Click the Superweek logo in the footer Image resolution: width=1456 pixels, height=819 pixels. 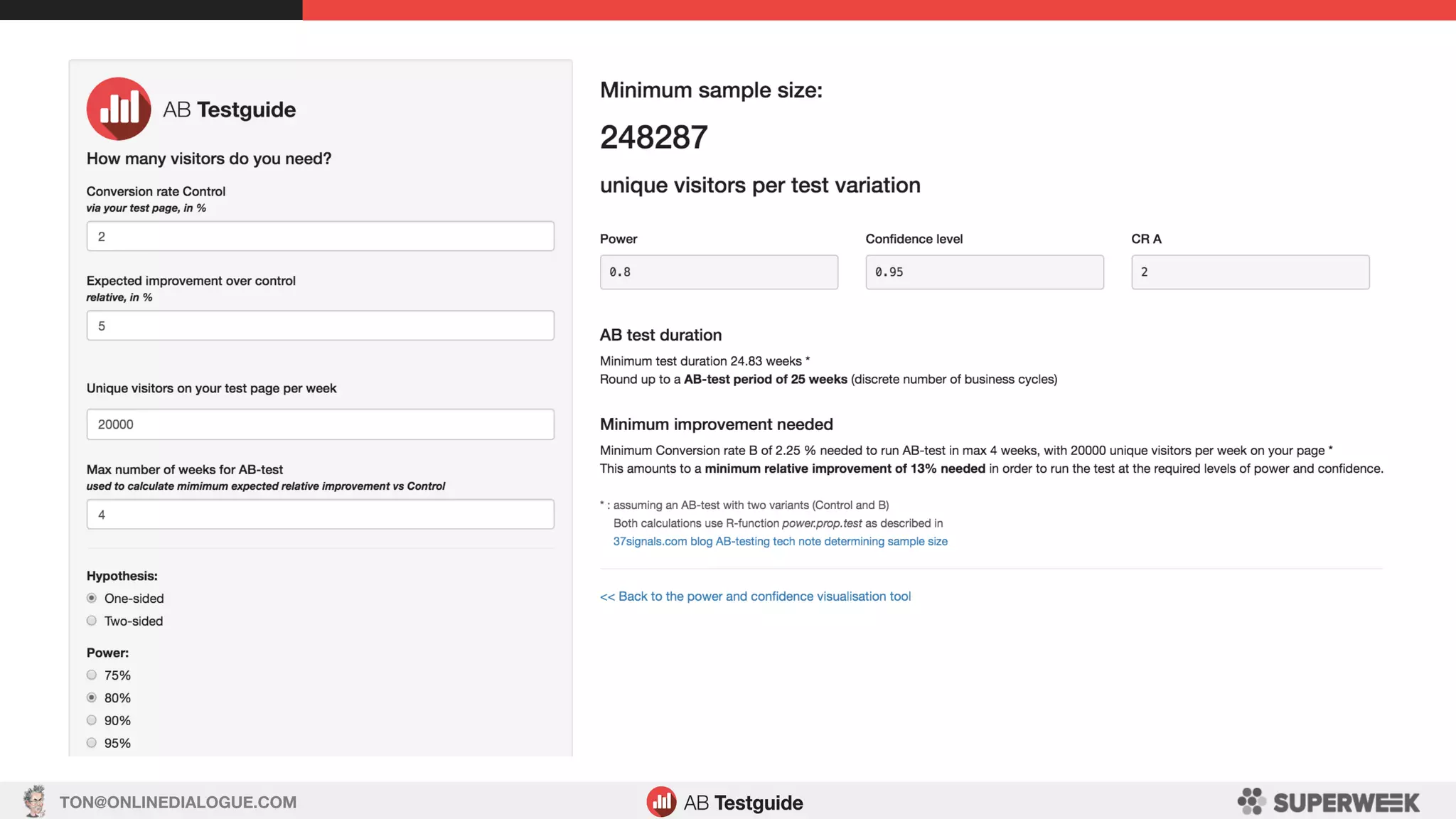coord(1328,802)
